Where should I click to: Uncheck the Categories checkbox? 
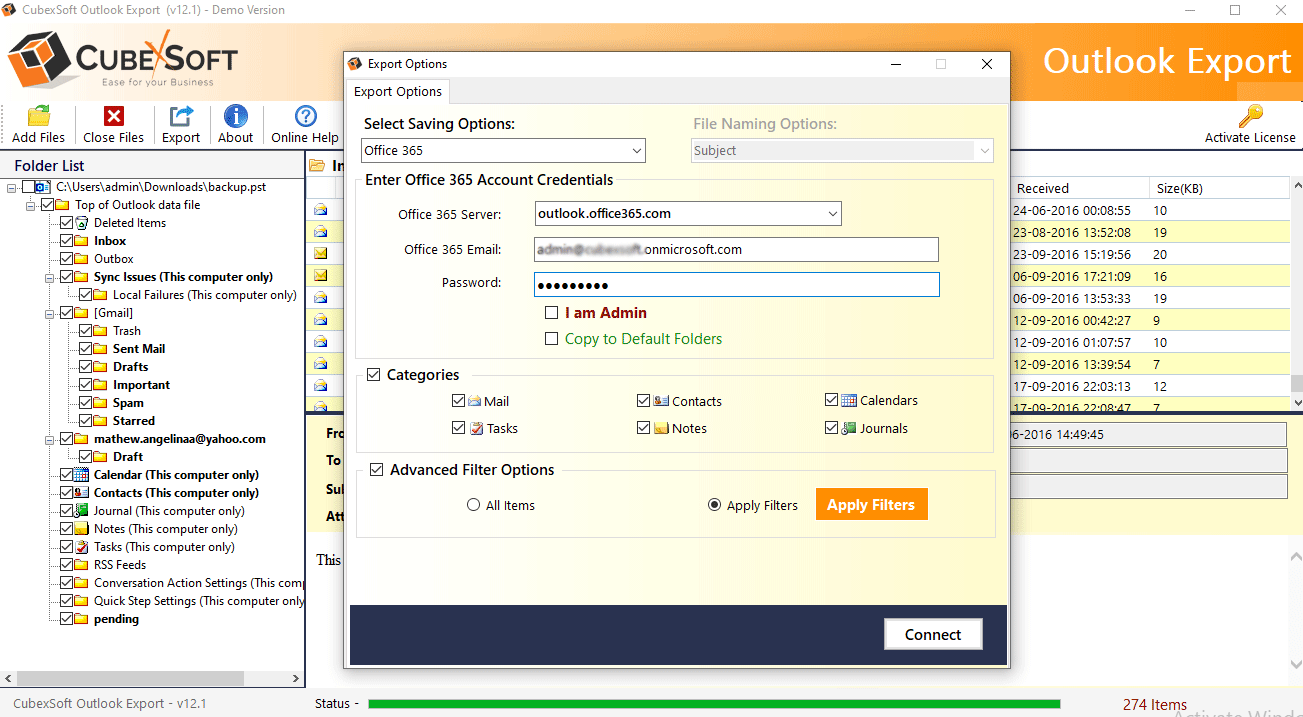[373, 375]
